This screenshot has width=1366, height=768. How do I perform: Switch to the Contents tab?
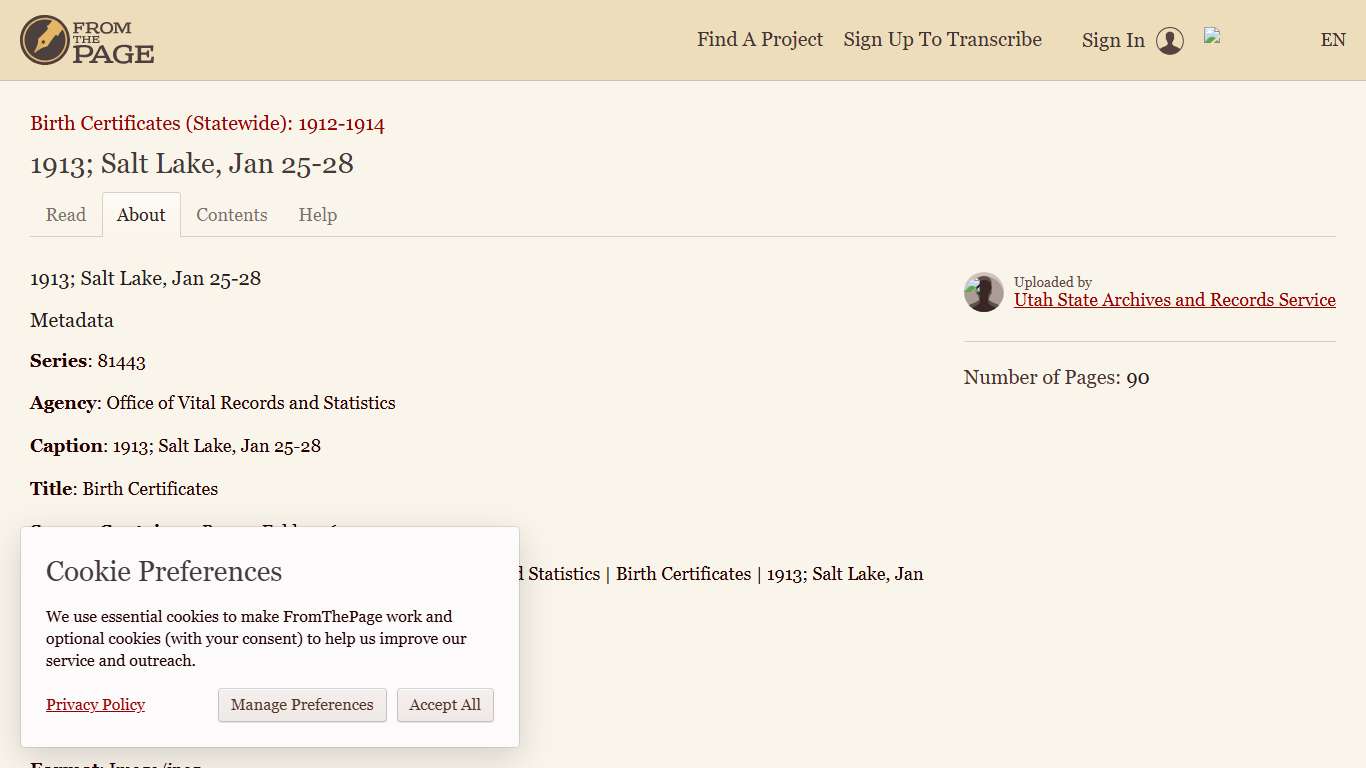(231, 215)
